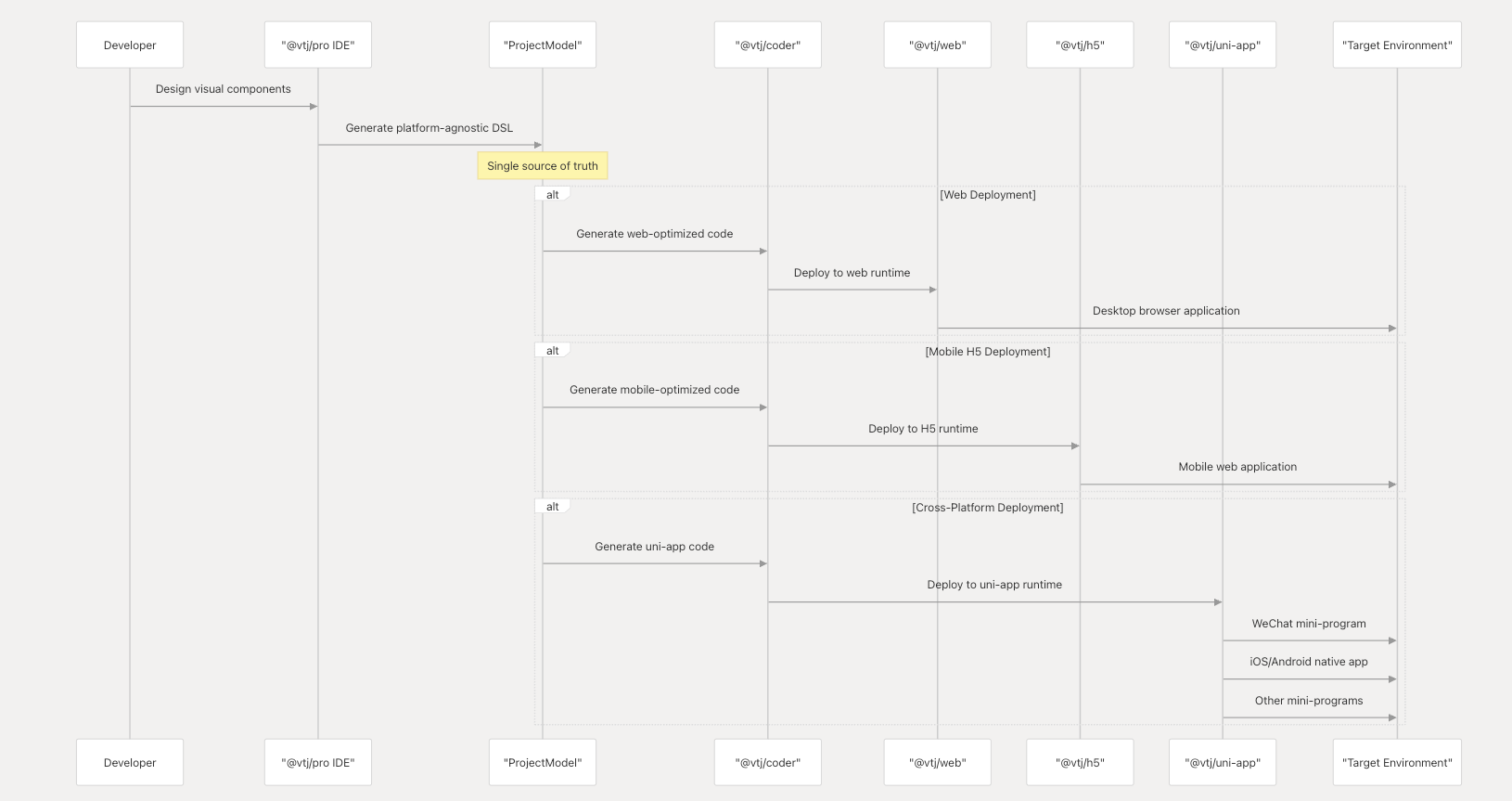Select the top "Target Environment" participant box
The width and height of the screenshot is (1512, 801).
point(1397,45)
